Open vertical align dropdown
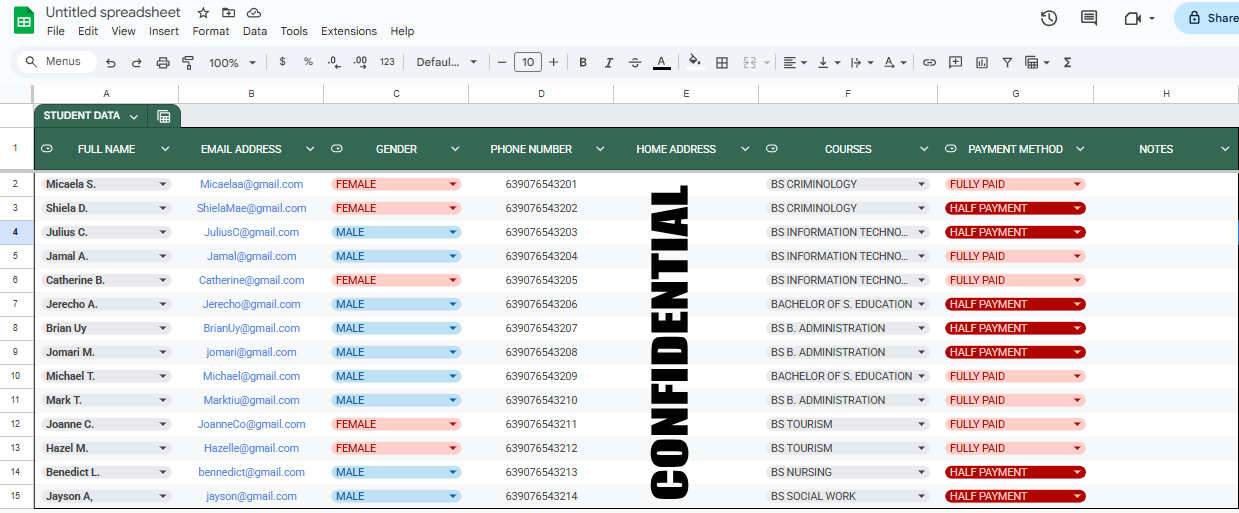1239x513 pixels. coord(828,62)
